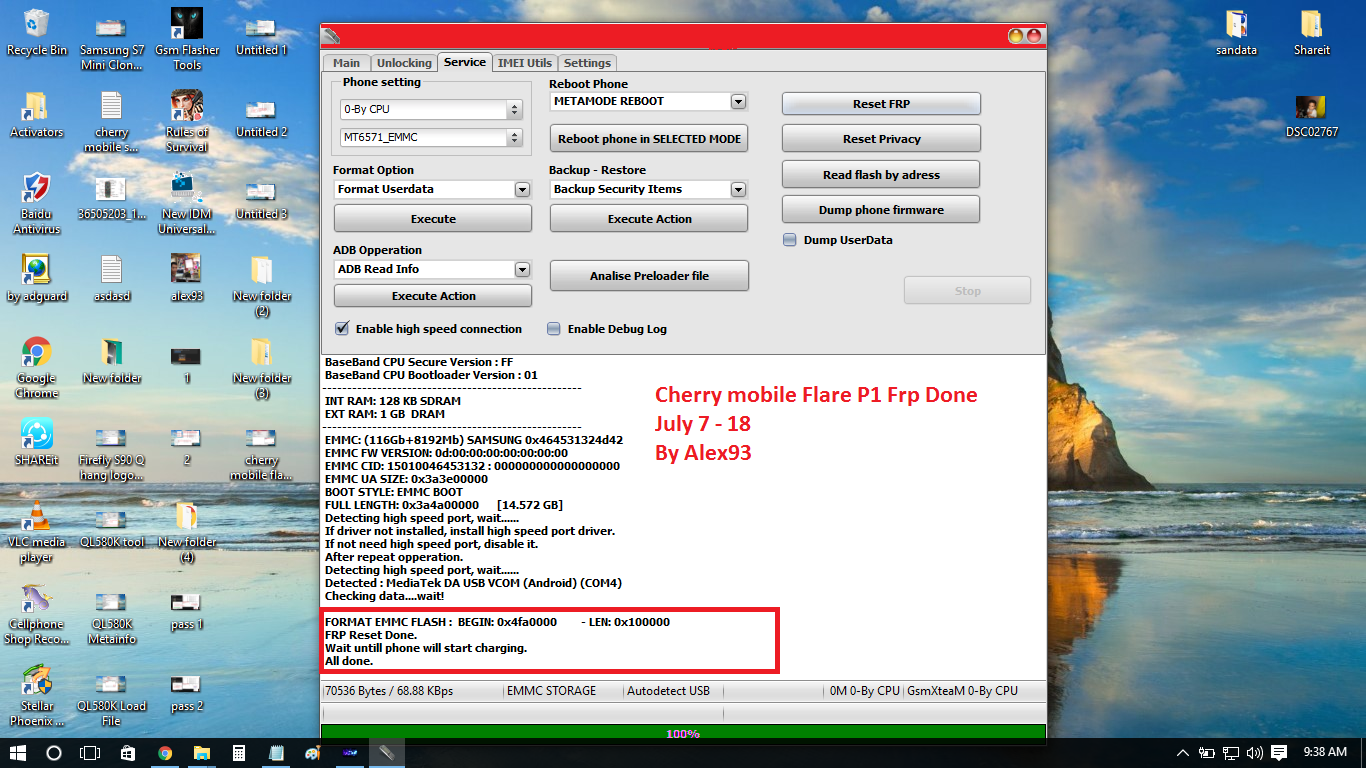Launch Stellar Phoenix desktop shortcut
This screenshot has height=768, width=1366.
click(x=37, y=696)
